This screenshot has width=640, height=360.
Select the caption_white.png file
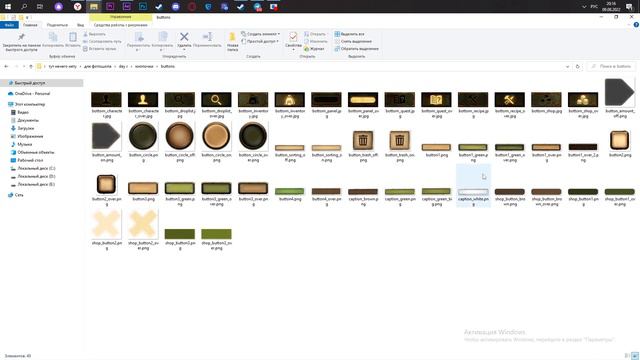pyautogui.click(x=473, y=186)
